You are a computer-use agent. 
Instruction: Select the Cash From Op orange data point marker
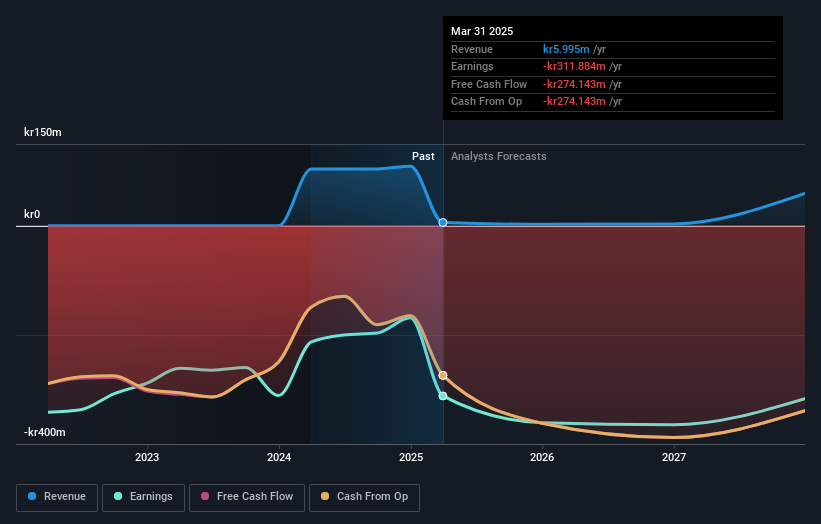point(443,375)
